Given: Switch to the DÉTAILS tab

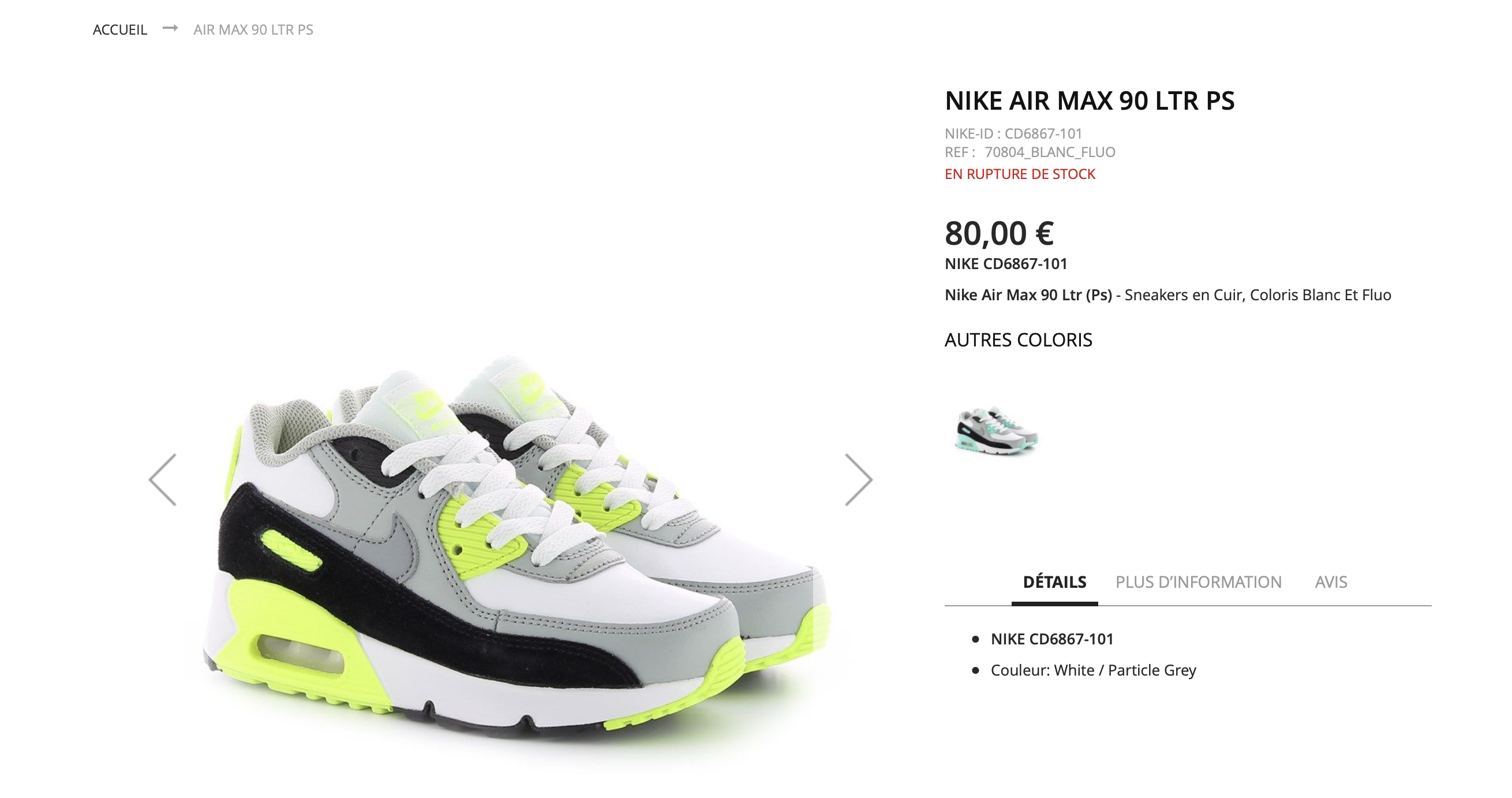Looking at the screenshot, I should click(x=1054, y=582).
